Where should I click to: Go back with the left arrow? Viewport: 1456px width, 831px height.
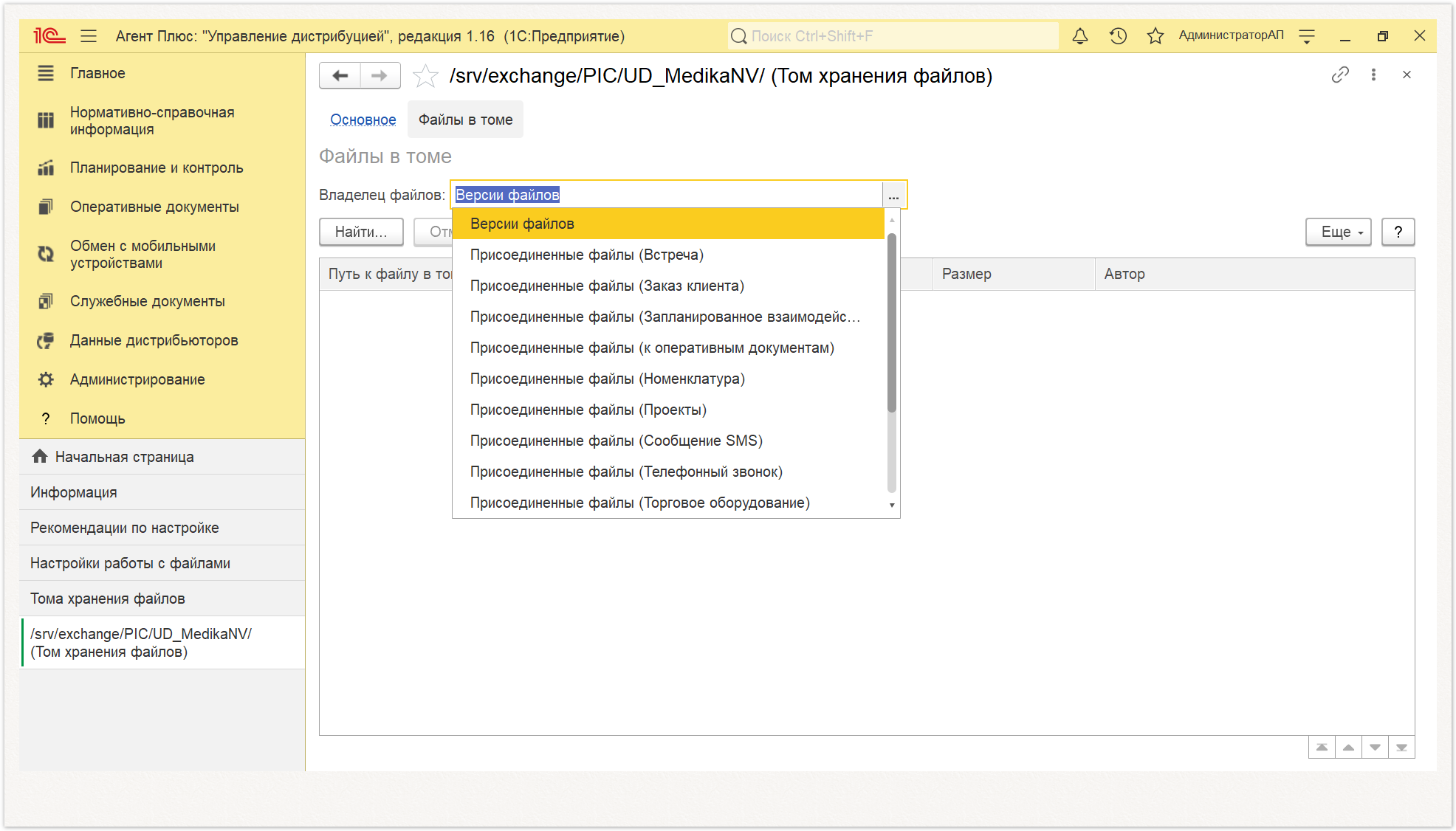(x=340, y=75)
